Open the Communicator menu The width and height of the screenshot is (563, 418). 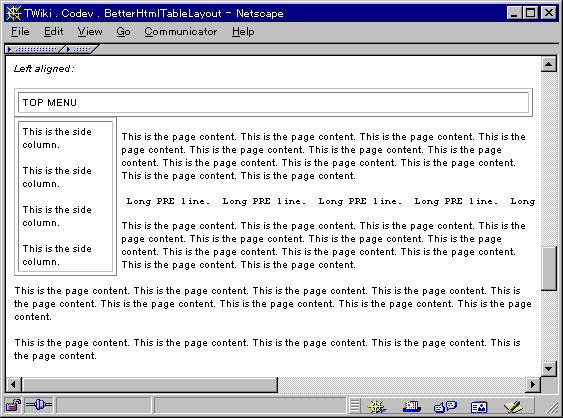pyautogui.click(x=181, y=32)
